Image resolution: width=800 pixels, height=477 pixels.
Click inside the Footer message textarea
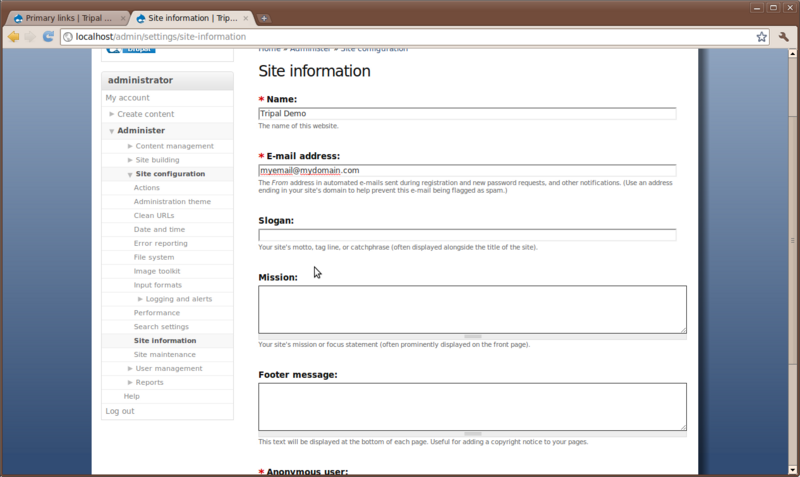(x=472, y=407)
